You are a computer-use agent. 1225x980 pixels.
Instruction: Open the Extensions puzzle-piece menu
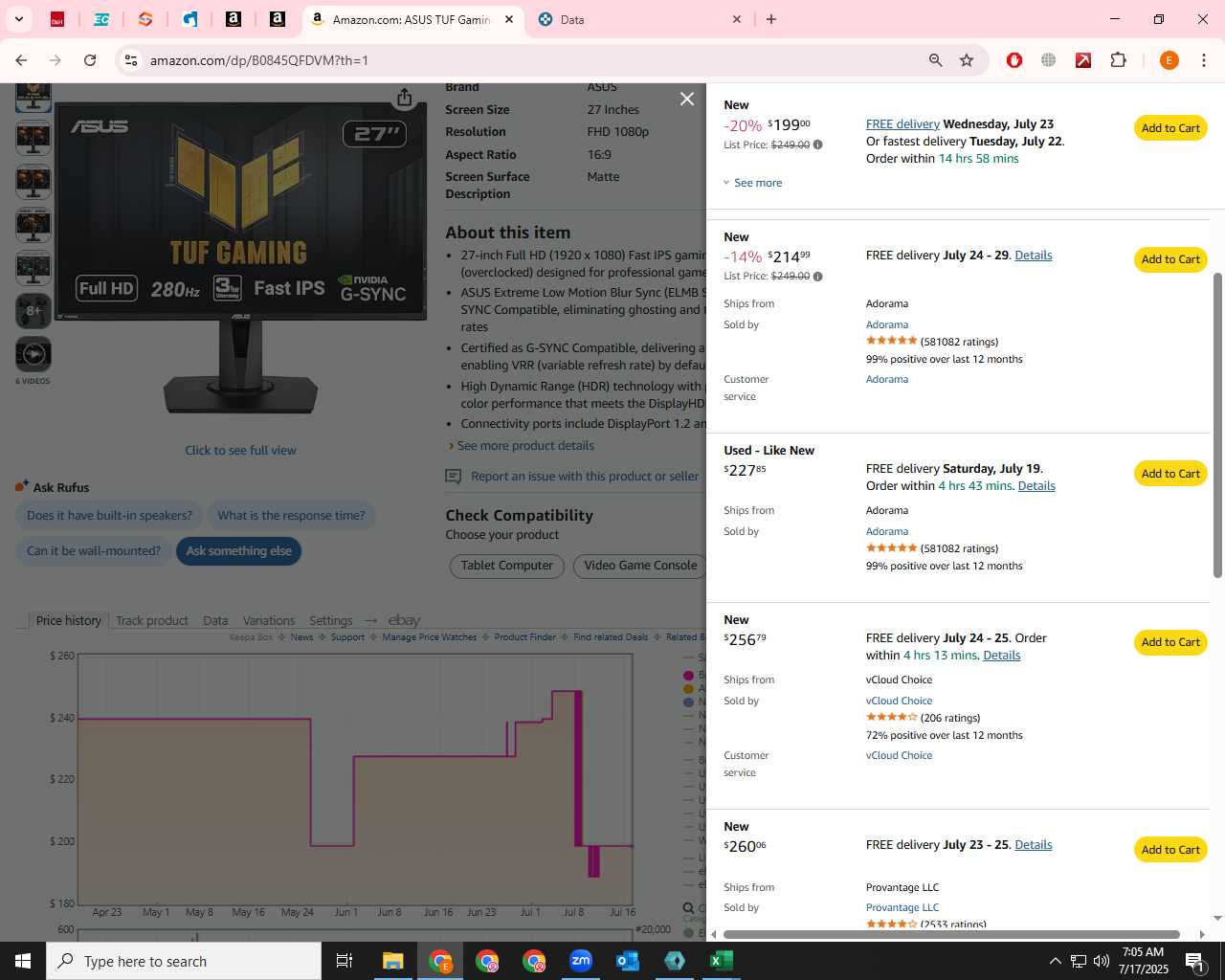tap(1118, 60)
